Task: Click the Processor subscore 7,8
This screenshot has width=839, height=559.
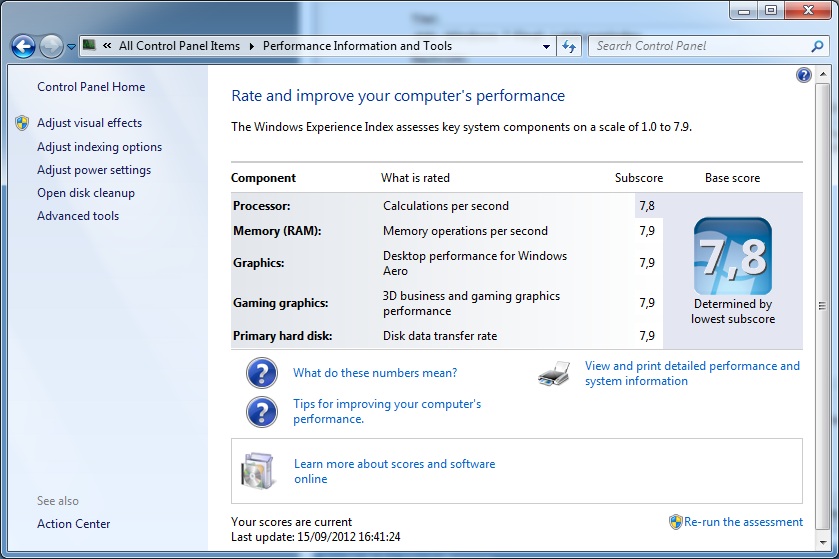Action: coord(647,206)
